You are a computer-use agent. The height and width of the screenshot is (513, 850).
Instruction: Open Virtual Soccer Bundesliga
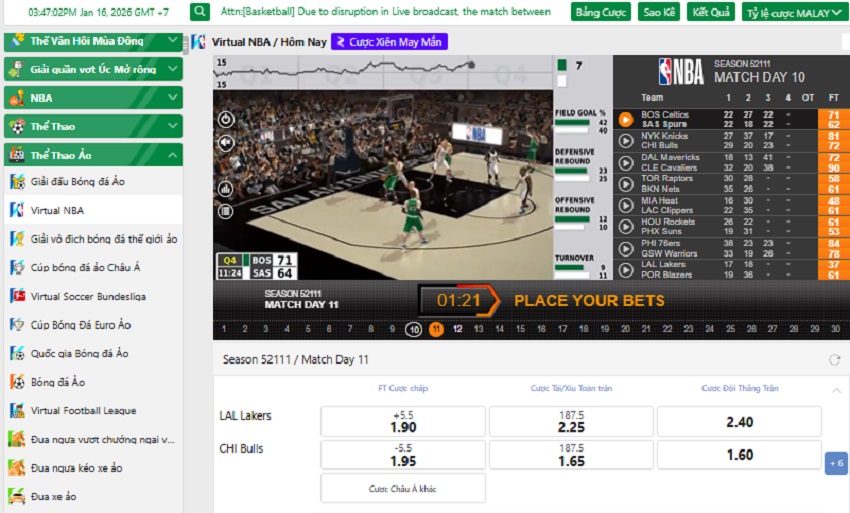pos(93,296)
